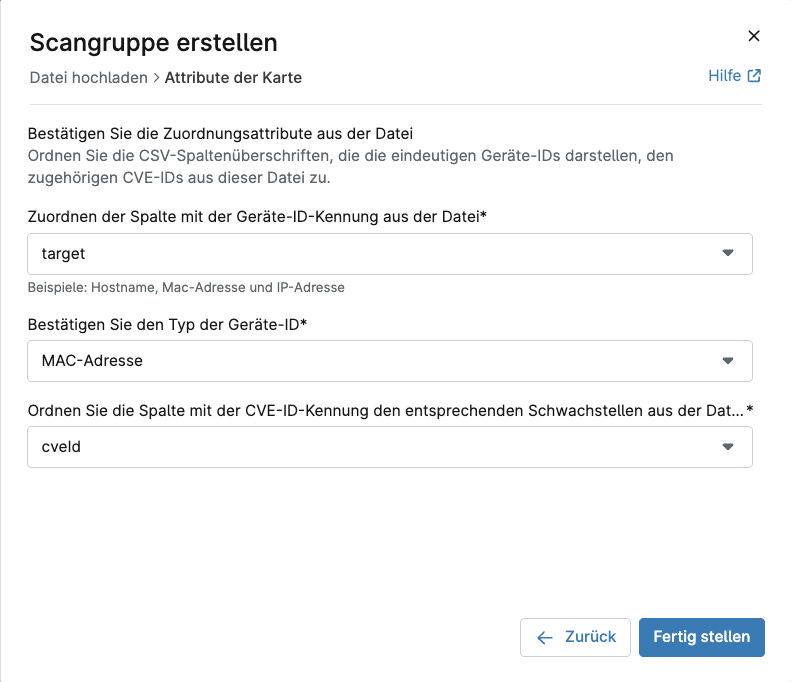Click the Zurück button
Viewport: 791px width, 682px height.
[x=575, y=637]
